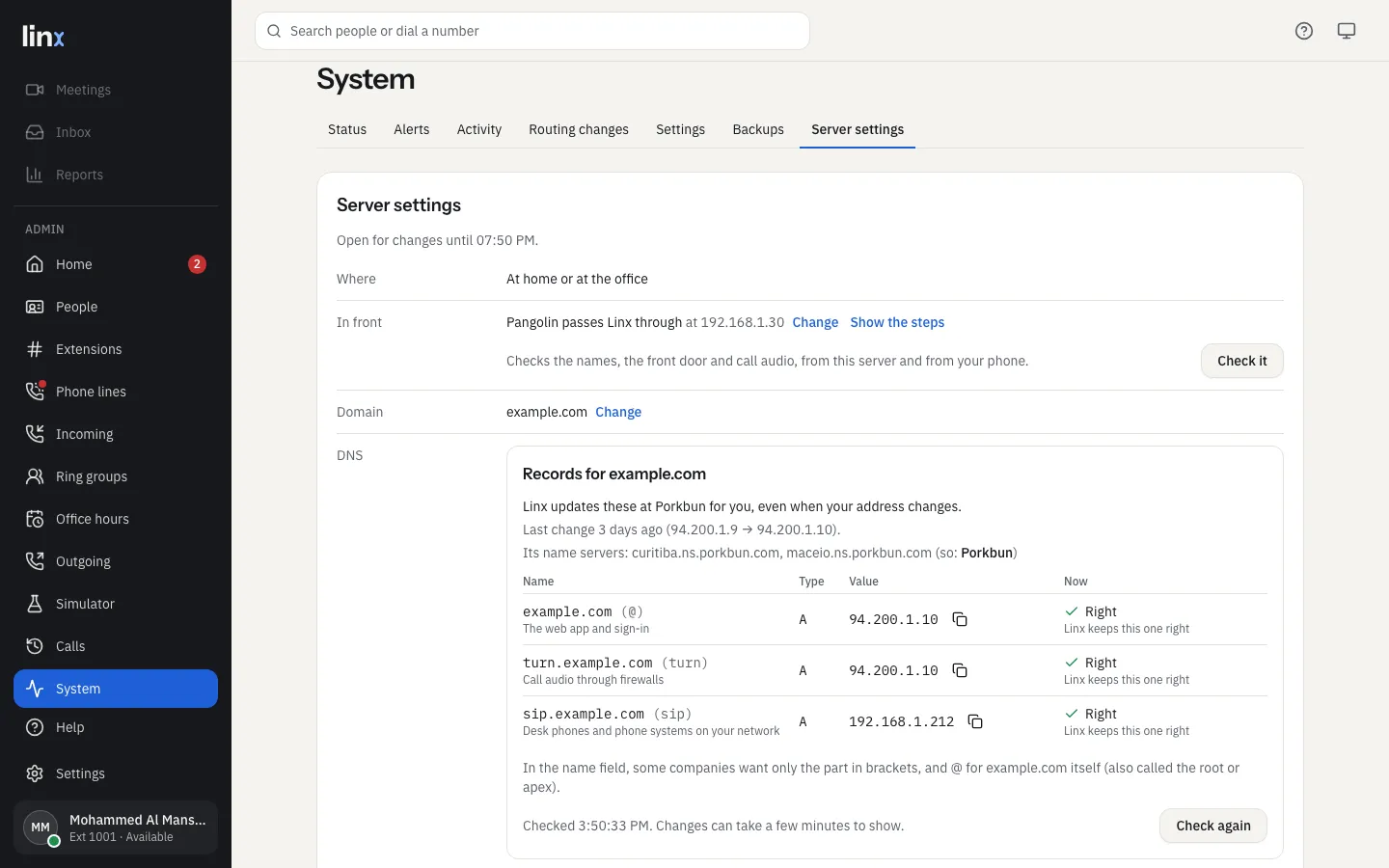Image resolution: width=1389 pixels, height=868 pixels.
Task: Open Outgoing calls settings
Action: pyautogui.click(x=116, y=561)
